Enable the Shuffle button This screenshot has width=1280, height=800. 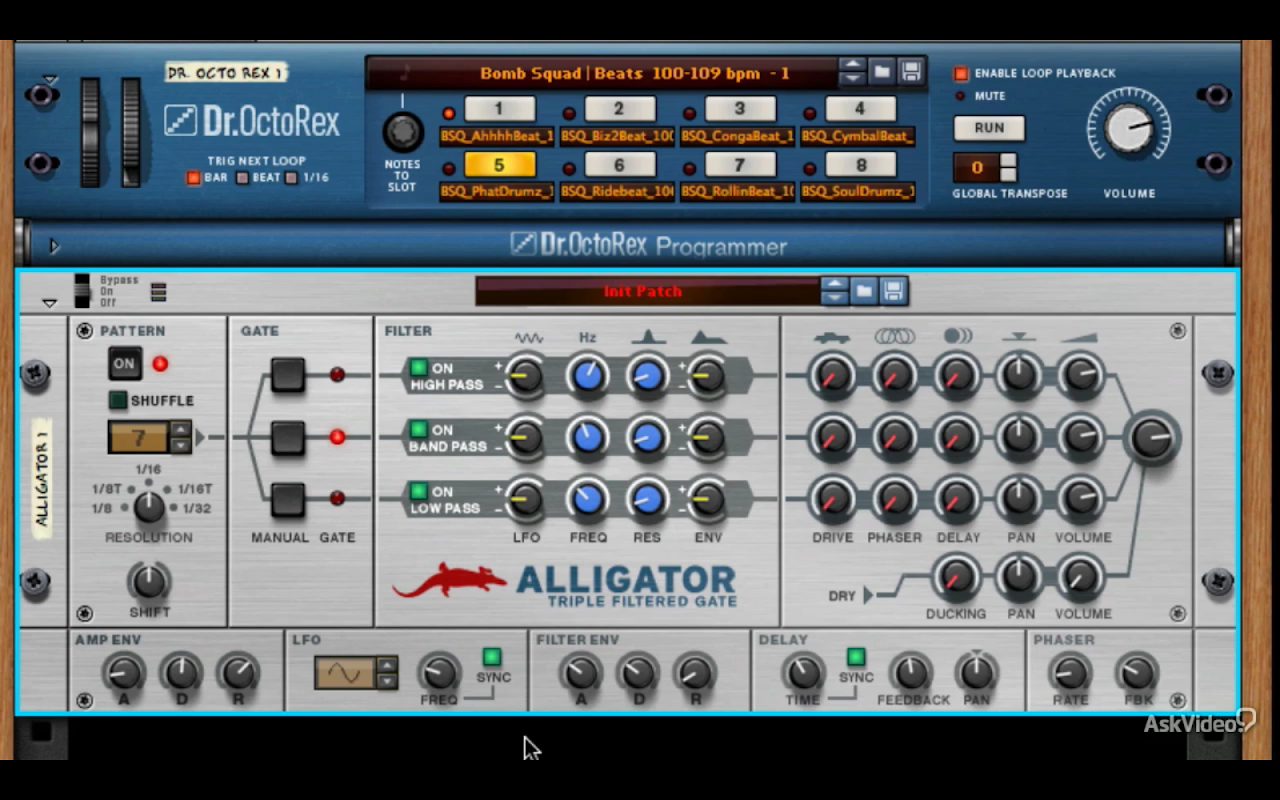click(118, 401)
